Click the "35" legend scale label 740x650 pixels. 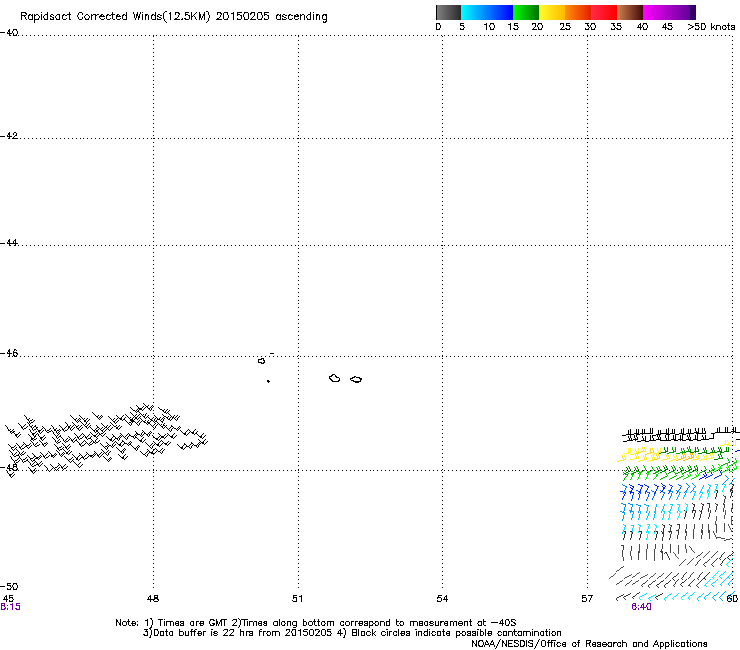616,27
